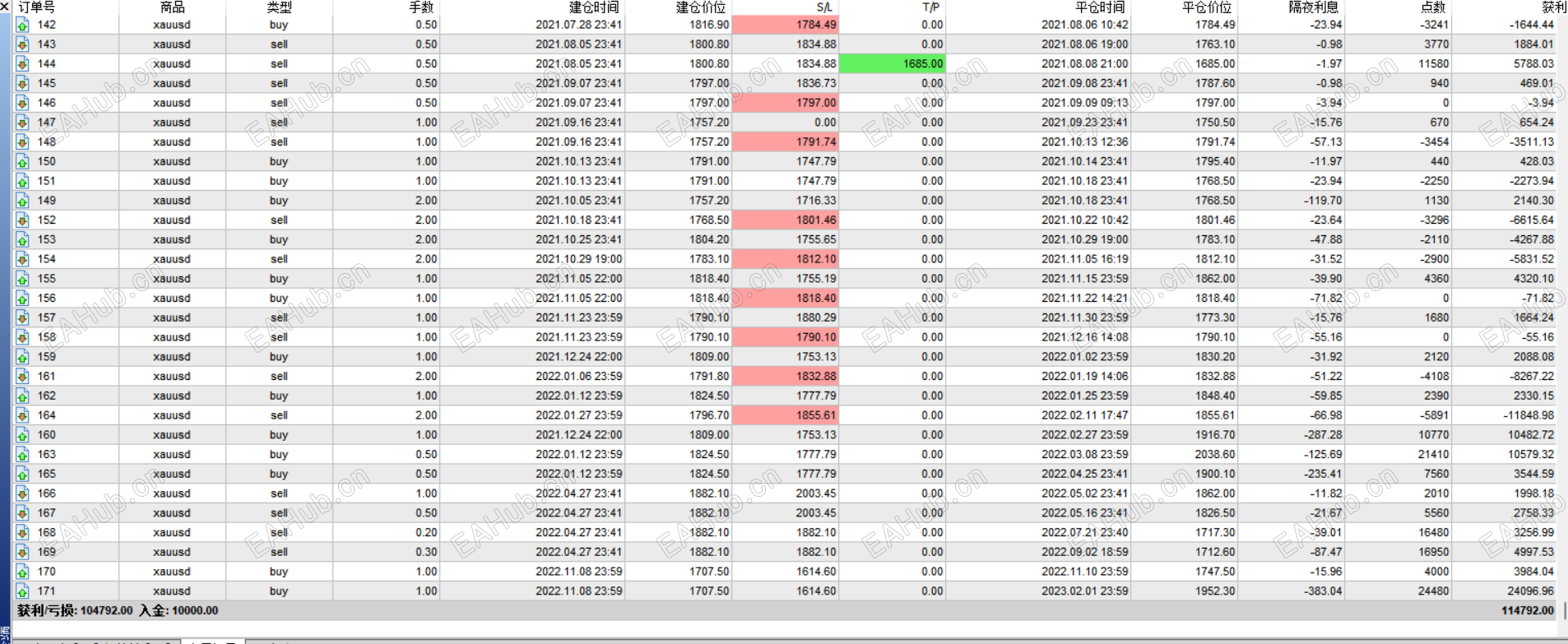Click the red S/L cell 1784.49
1568x644 pixels.
pos(785,25)
